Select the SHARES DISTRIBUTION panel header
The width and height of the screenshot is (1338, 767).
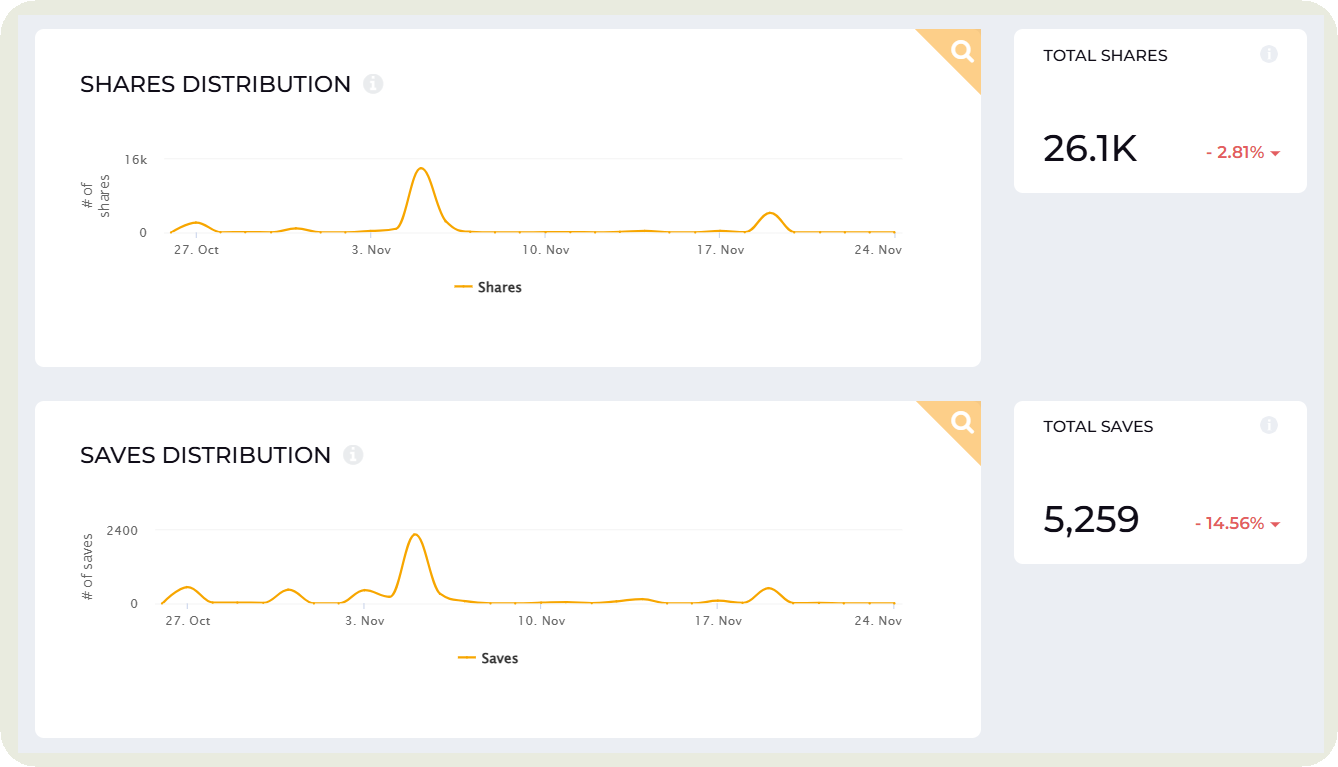pyautogui.click(x=216, y=84)
